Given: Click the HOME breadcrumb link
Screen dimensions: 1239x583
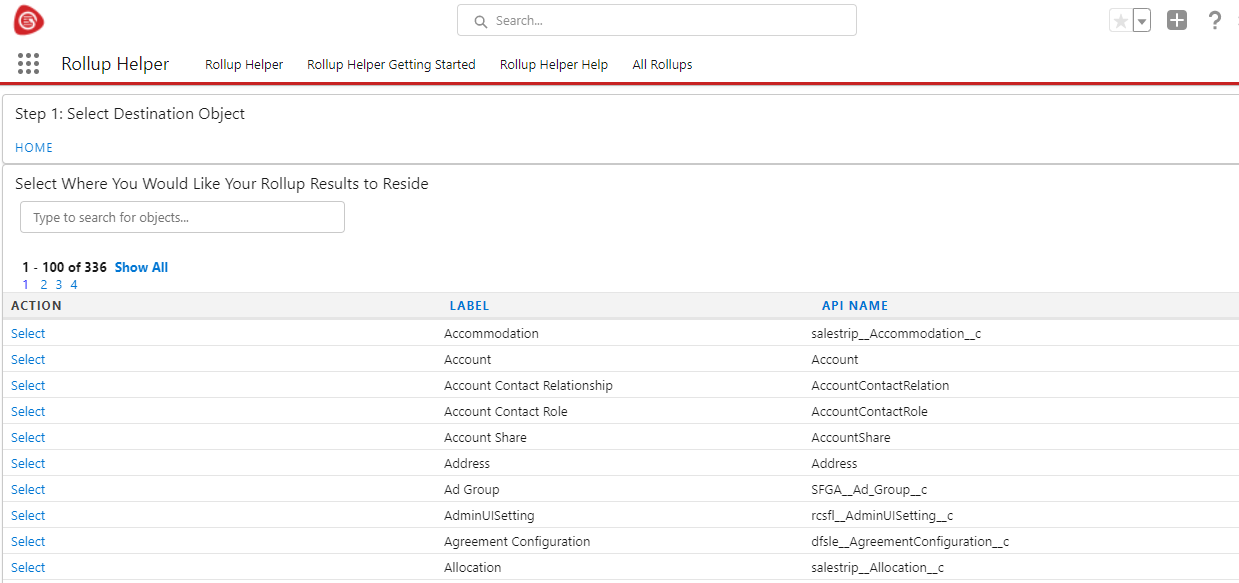Looking at the screenshot, I should pyautogui.click(x=34, y=147).
